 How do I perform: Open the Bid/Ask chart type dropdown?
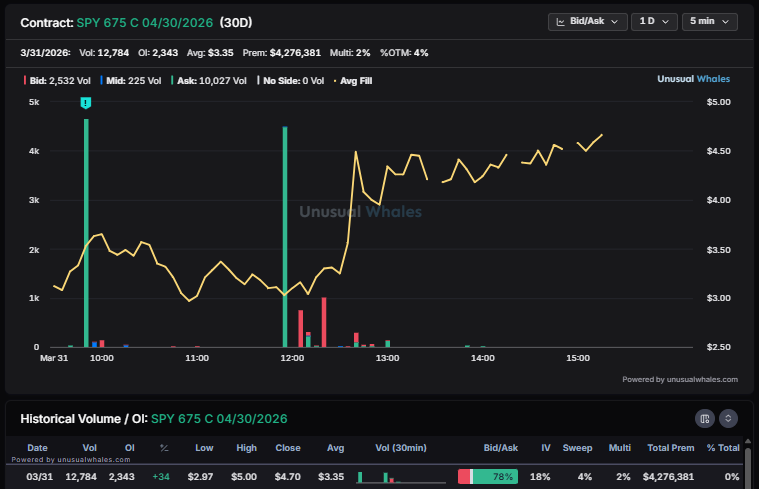point(587,21)
